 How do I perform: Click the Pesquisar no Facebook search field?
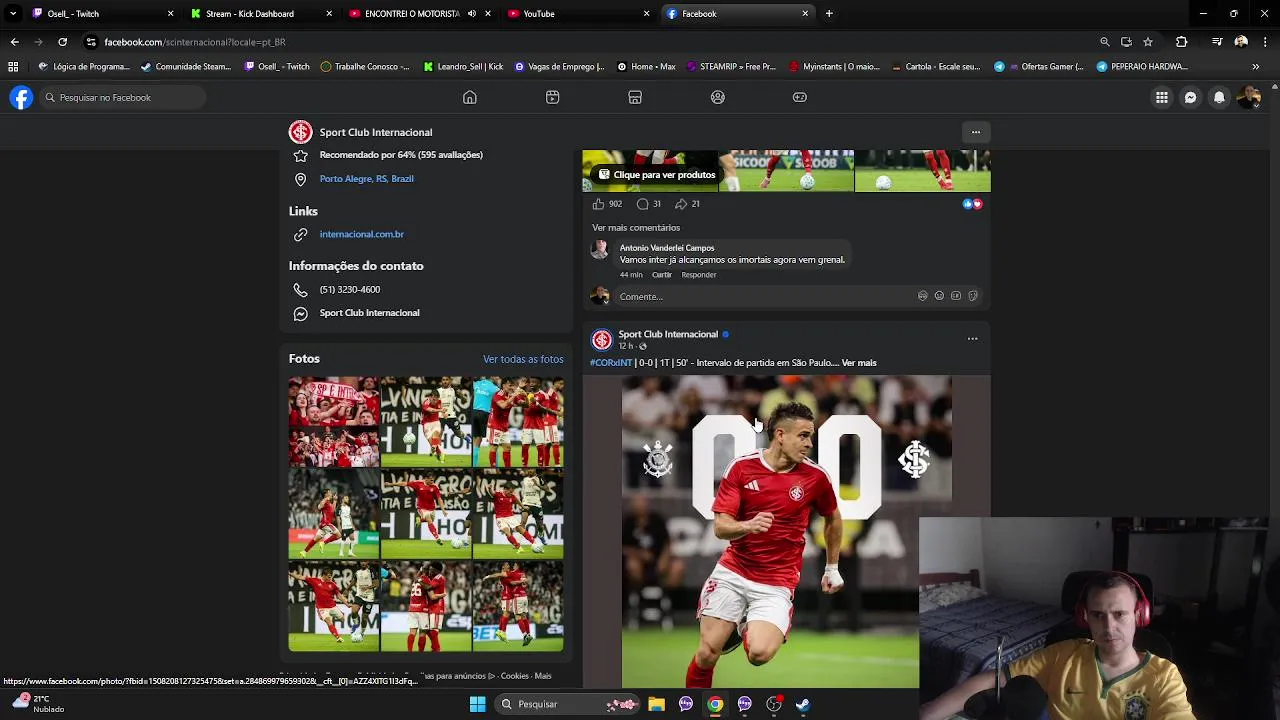(x=122, y=97)
